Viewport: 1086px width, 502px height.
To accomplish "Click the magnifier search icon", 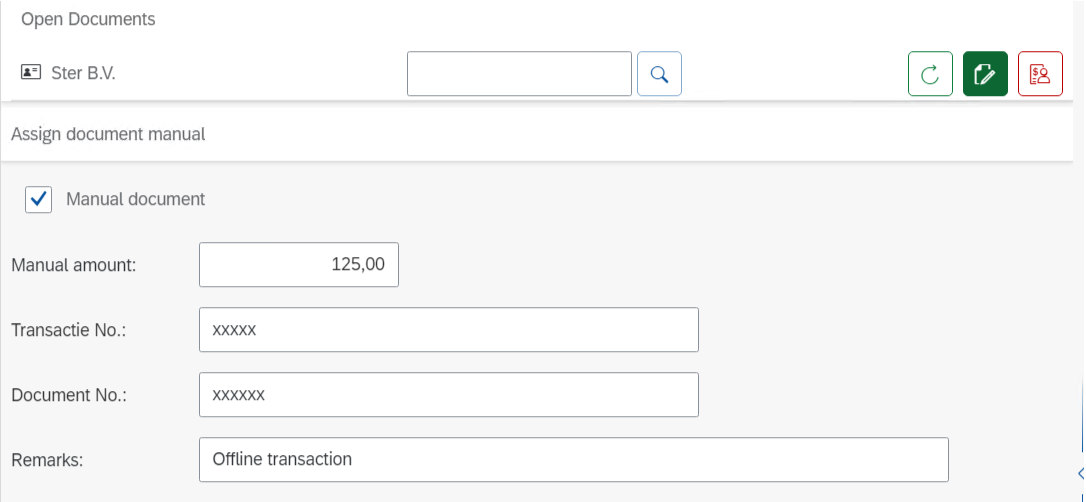I will [659, 74].
